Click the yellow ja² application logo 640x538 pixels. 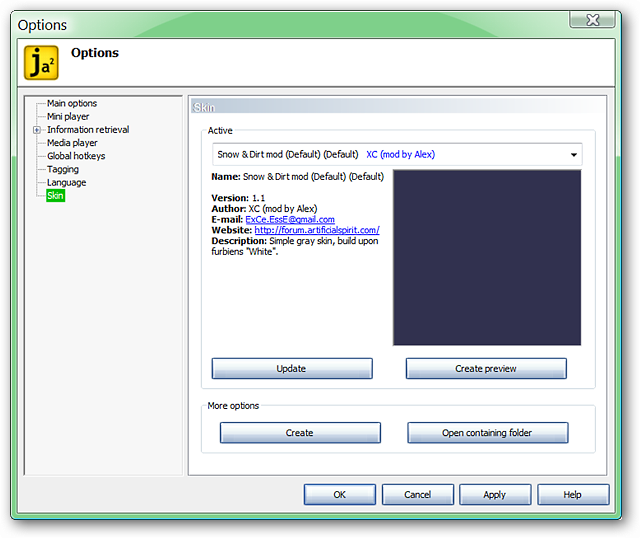[41, 62]
